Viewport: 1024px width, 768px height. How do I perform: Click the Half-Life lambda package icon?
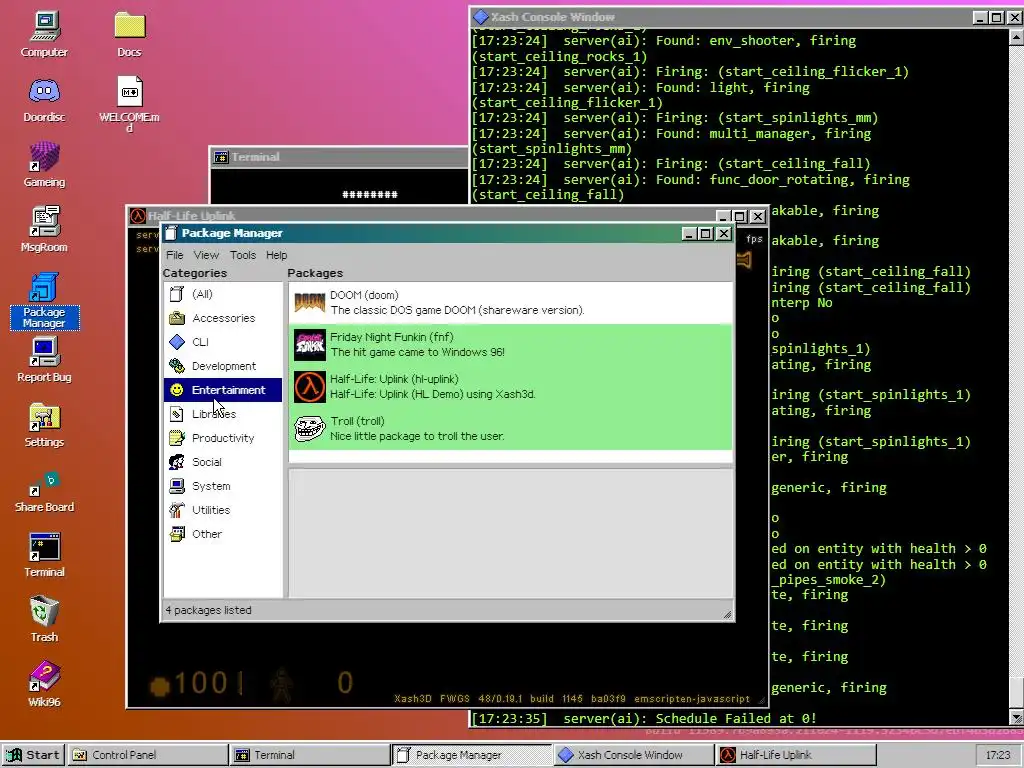tap(310, 387)
